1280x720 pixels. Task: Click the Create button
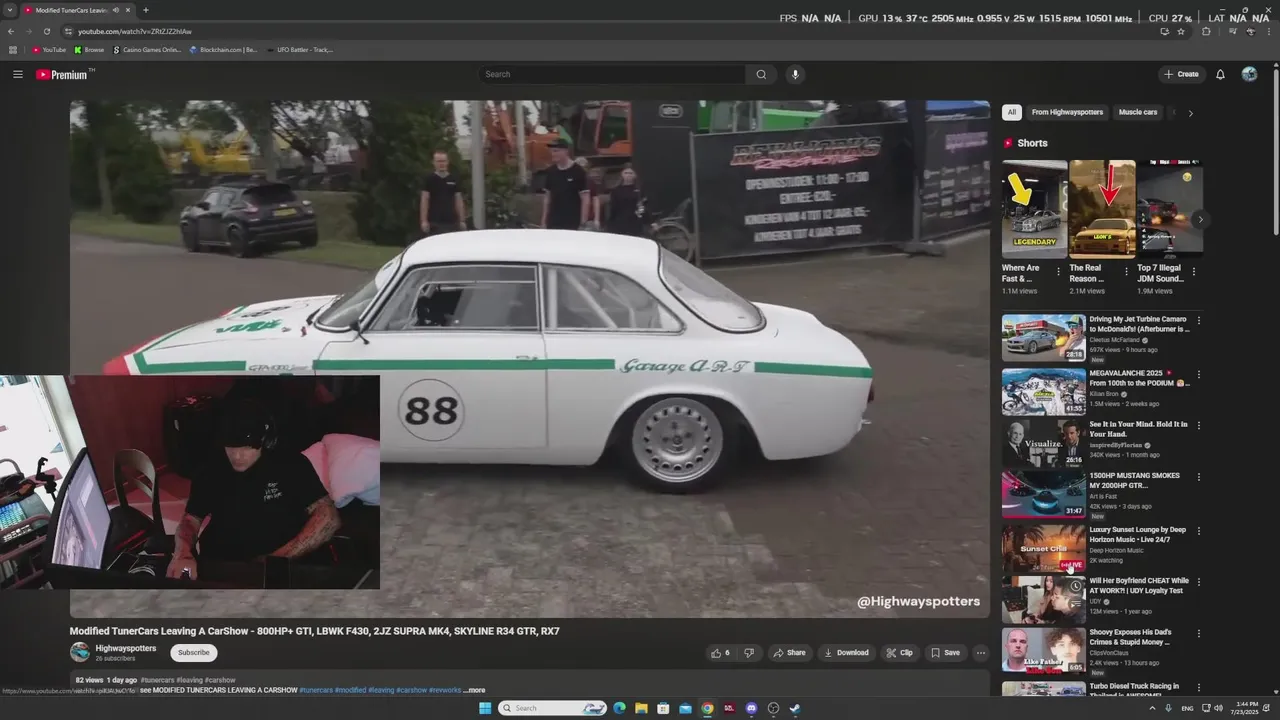point(1181,74)
